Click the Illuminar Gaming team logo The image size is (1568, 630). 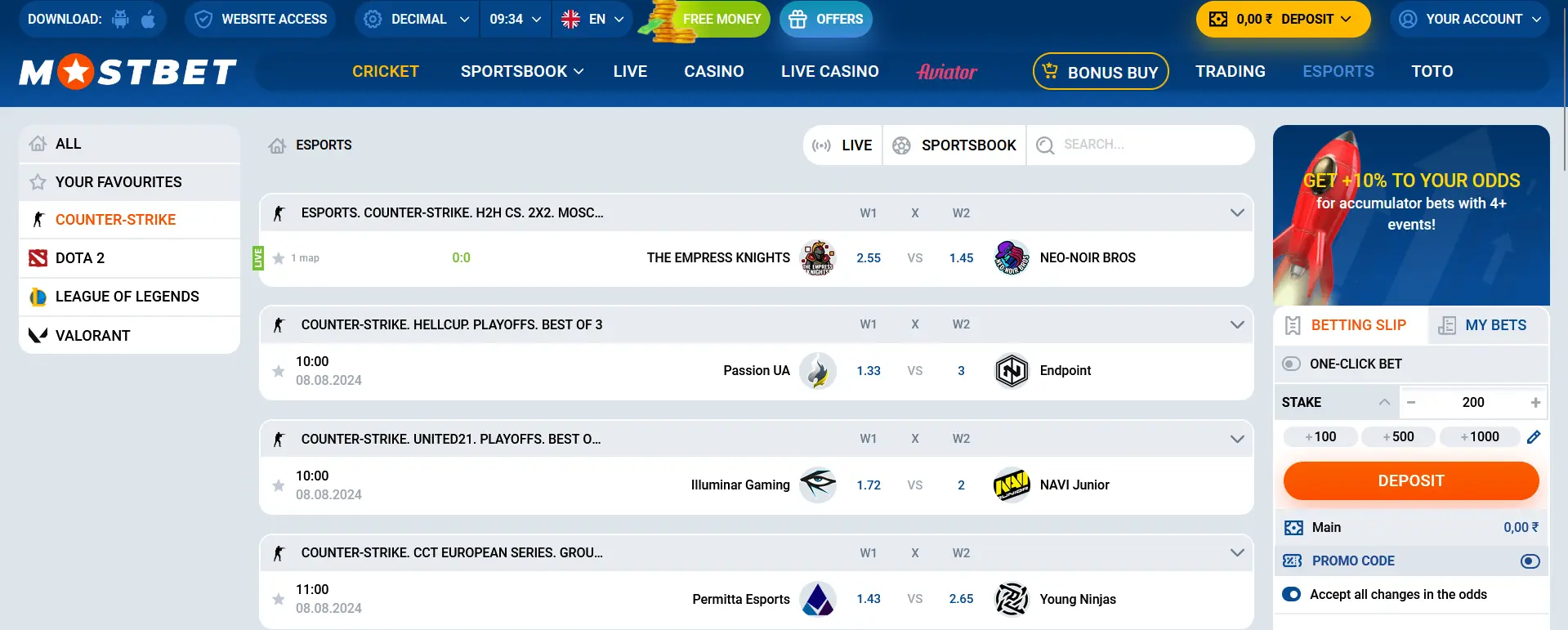tap(817, 485)
